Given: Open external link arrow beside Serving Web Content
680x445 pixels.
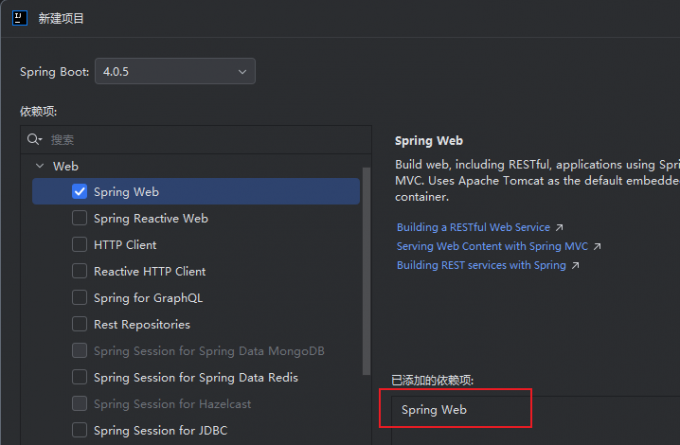Looking at the screenshot, I should click(x=597, y=246).
